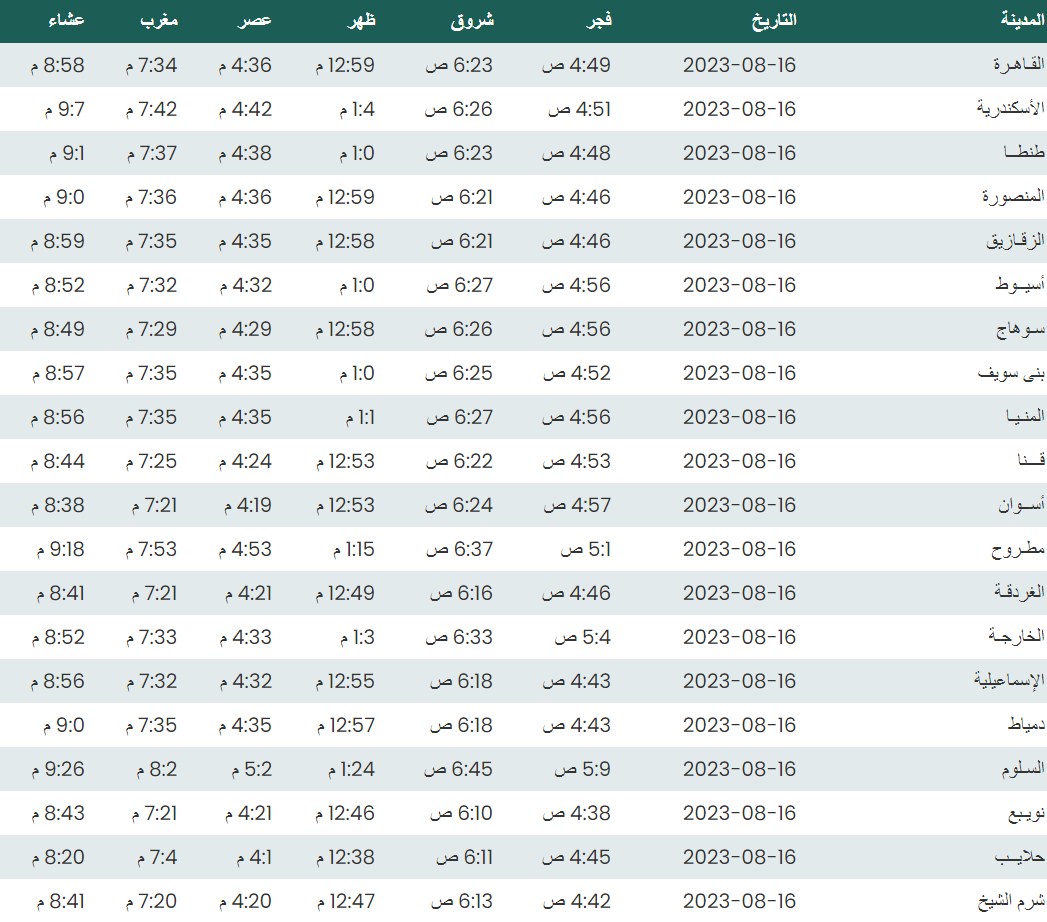
Task: Select the عشاء column header
Action: pyautogui.click(x=66, y=20)
